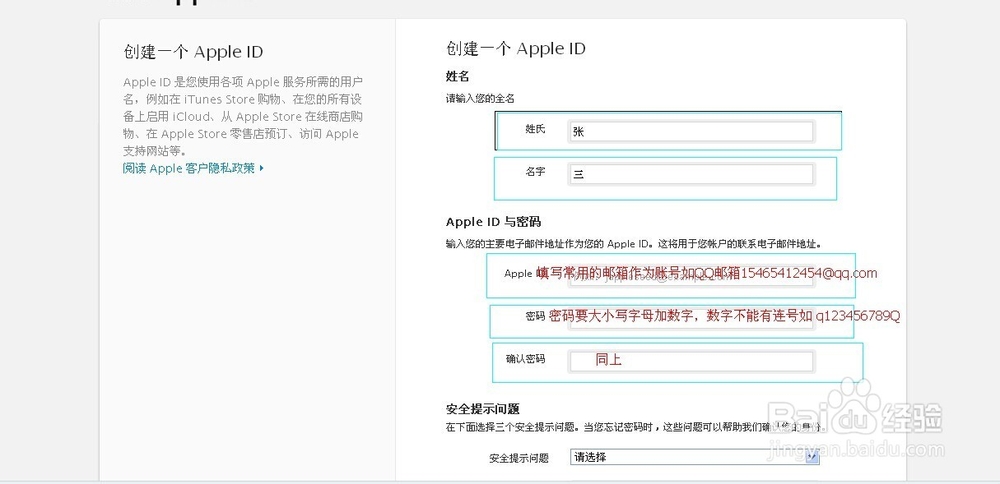Click the 姓氏 input field containing 张
This screenshot has height=484, width=1000.
691,132
